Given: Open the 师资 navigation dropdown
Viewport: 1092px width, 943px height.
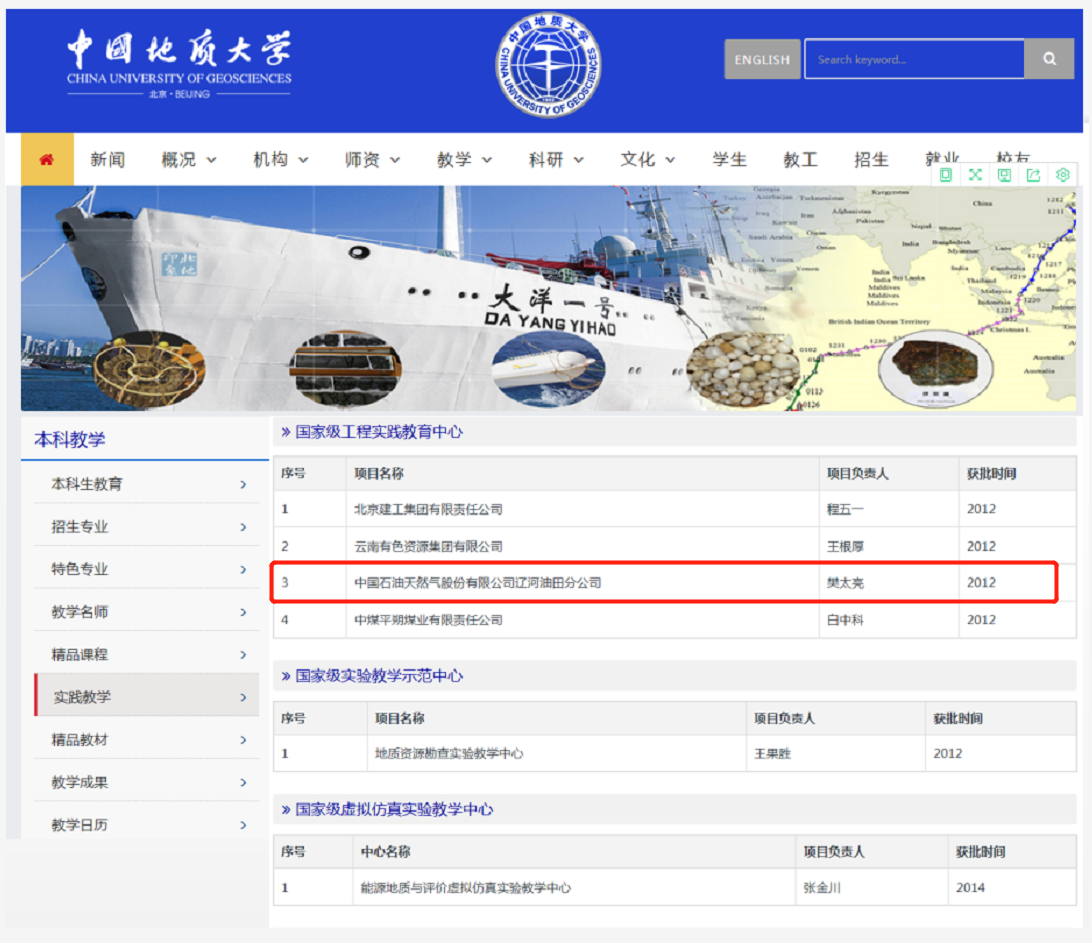Looking at the screenshot, I should pyautogui.click(x=372, y=160).
